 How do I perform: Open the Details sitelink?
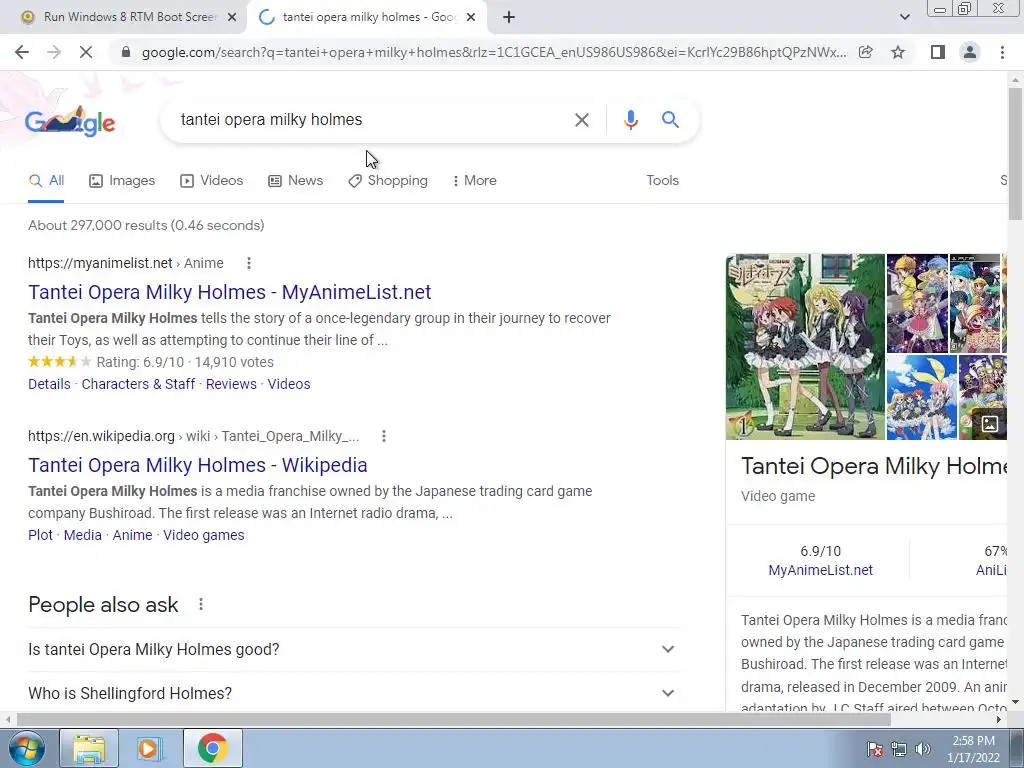pyautogui.click(x=49, y=384)
